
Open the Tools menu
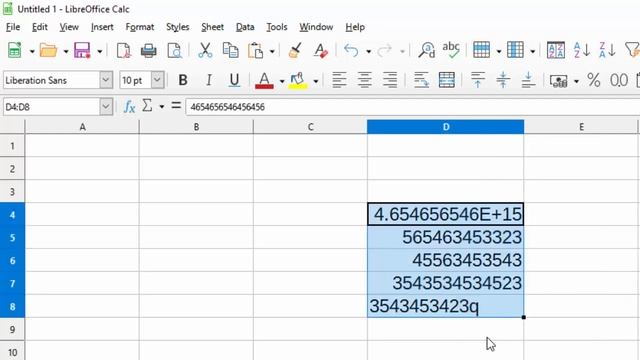point(277,27)
